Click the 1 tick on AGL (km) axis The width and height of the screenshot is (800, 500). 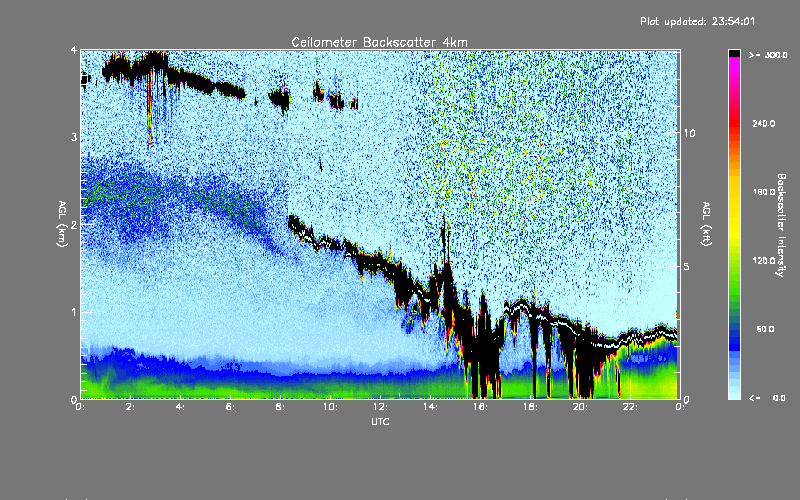coord(74,312)
